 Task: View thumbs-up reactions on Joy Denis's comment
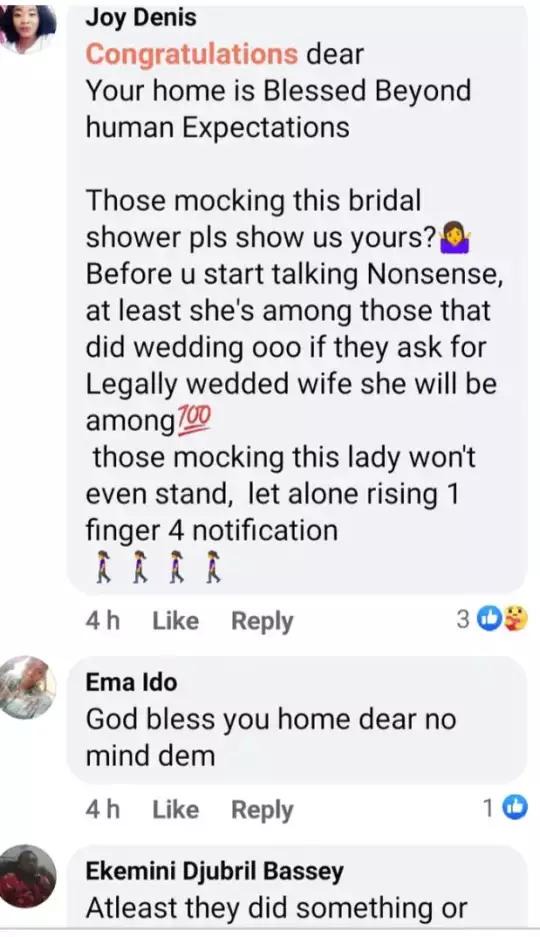(x=492, y=619)
